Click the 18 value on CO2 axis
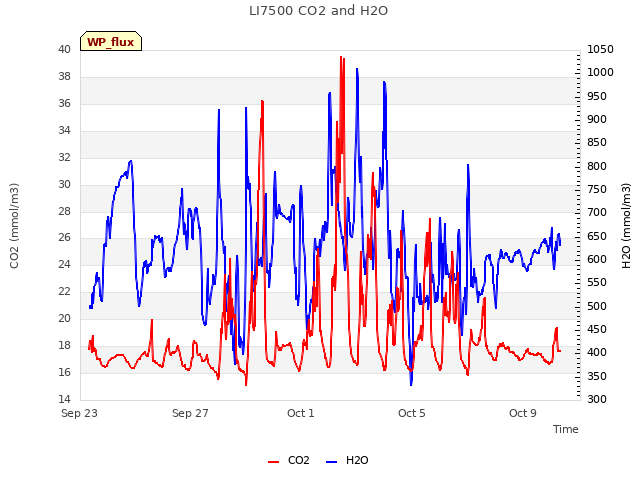Image resolution: width=640 pixels, height=480 pixels. point(64,345)
